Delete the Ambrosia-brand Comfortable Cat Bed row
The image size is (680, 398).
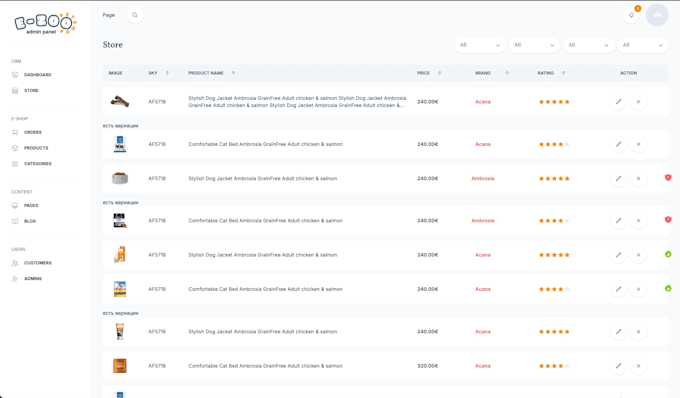click(638, 221)
